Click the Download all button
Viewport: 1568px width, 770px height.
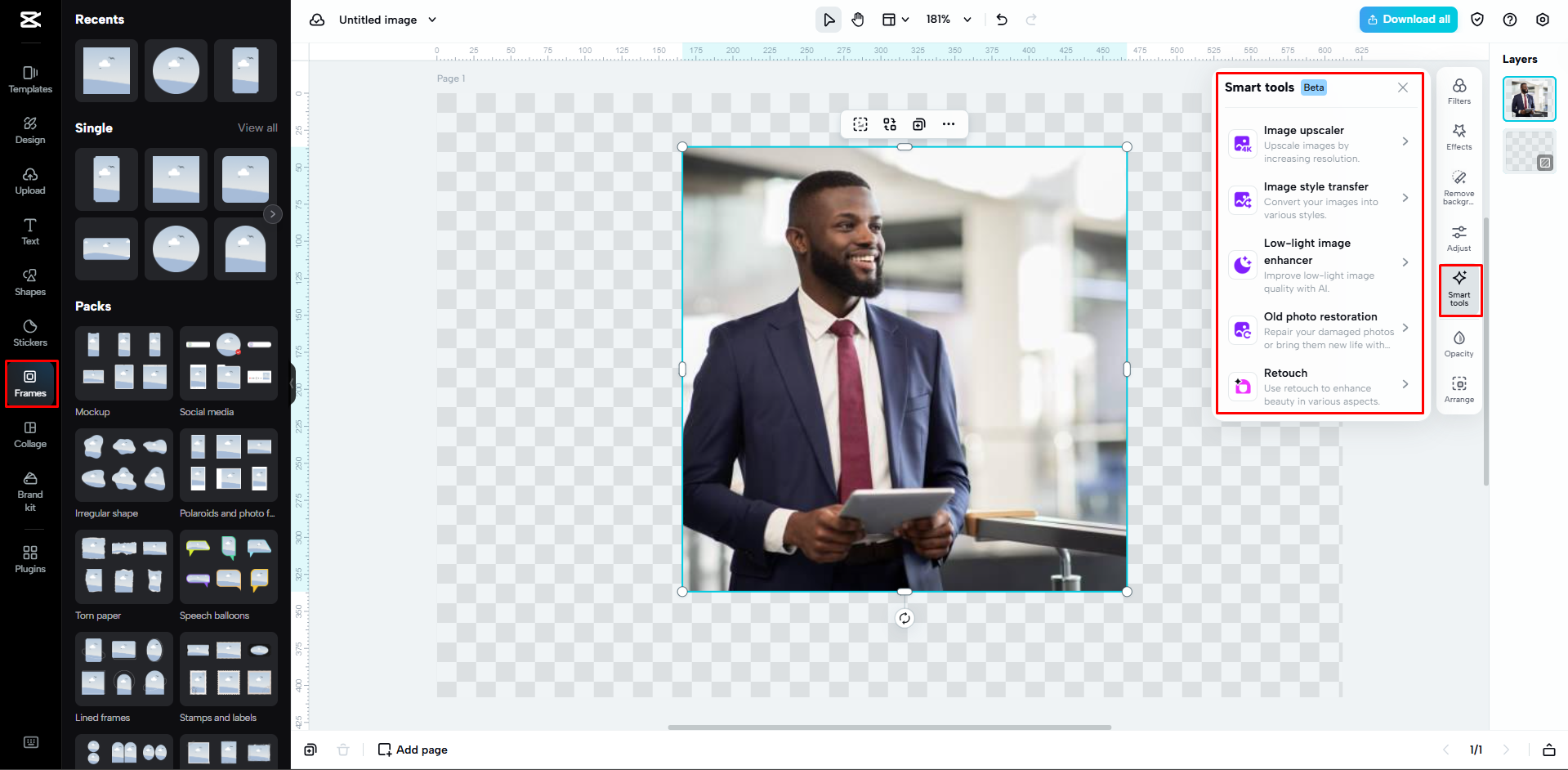[x=1407, y=19]
